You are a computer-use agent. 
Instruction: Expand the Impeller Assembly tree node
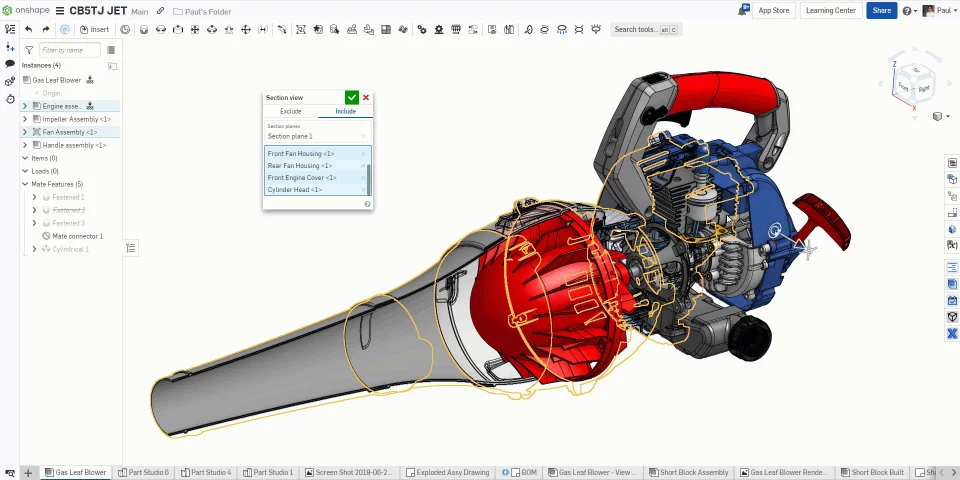pos(25,119)
